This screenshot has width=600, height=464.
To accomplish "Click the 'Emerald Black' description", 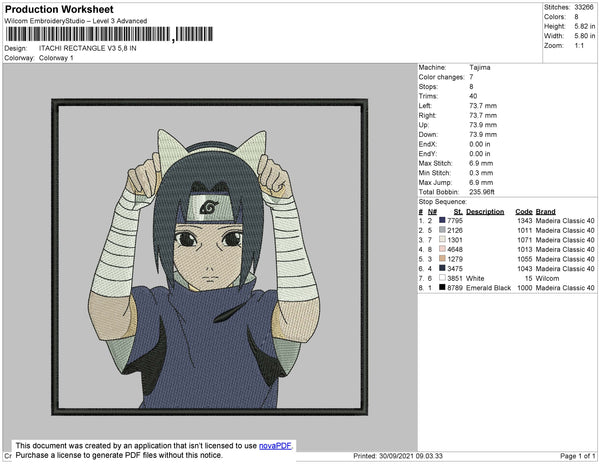I will point(488,288).
